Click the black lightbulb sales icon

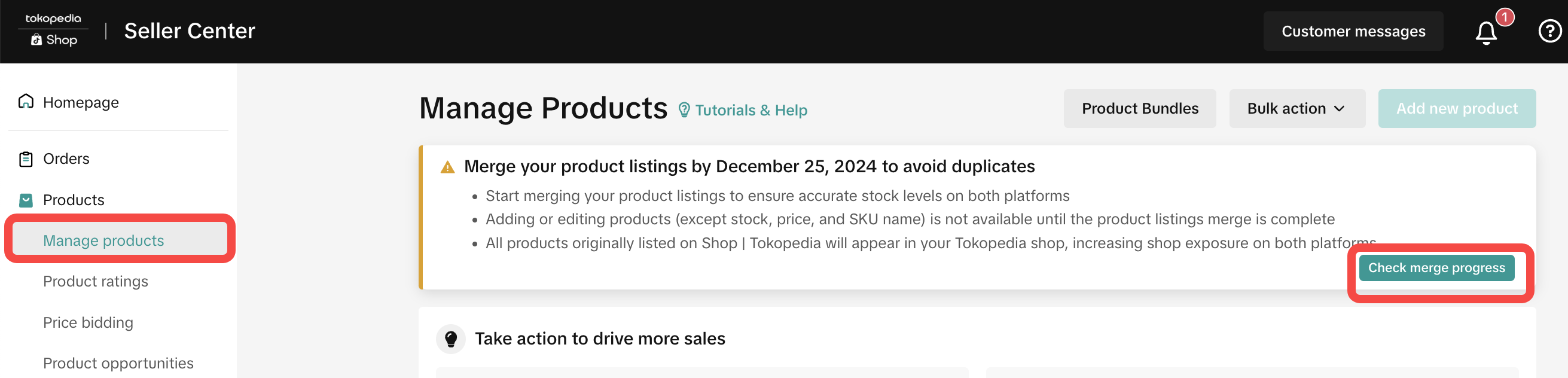point(450,339)
